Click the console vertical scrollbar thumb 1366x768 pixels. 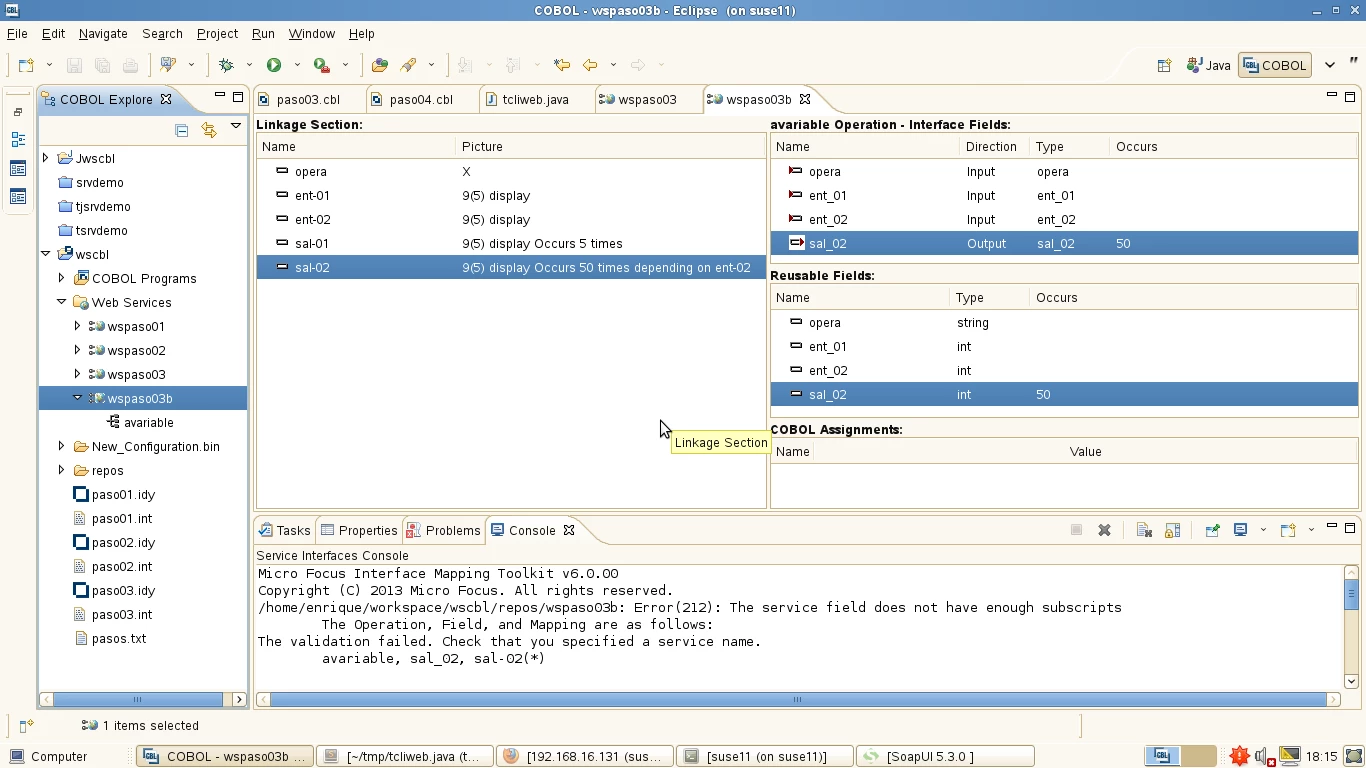tap(1351, 595)
